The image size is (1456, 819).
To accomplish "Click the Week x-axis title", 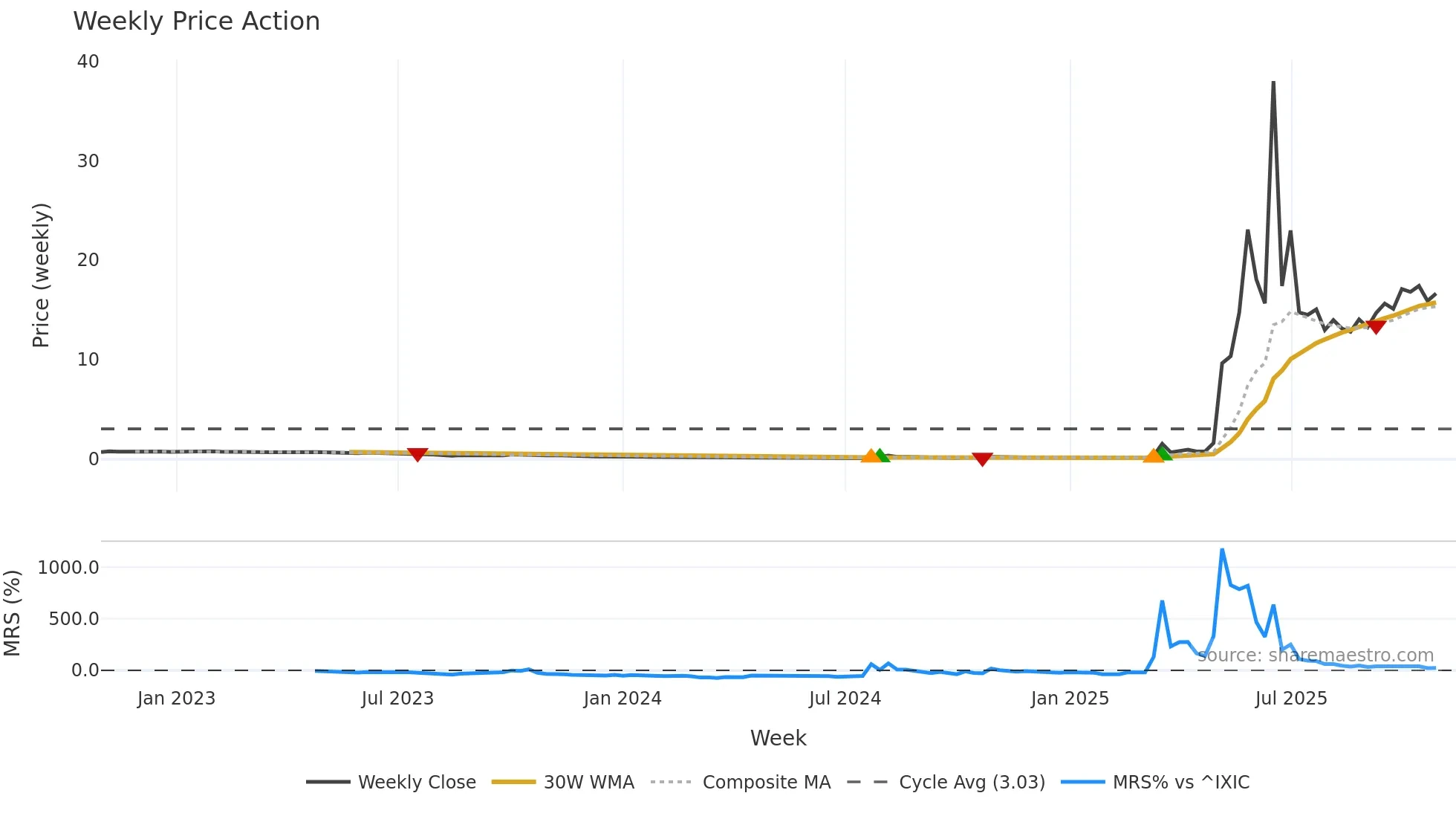I will (x=779, y=738).
